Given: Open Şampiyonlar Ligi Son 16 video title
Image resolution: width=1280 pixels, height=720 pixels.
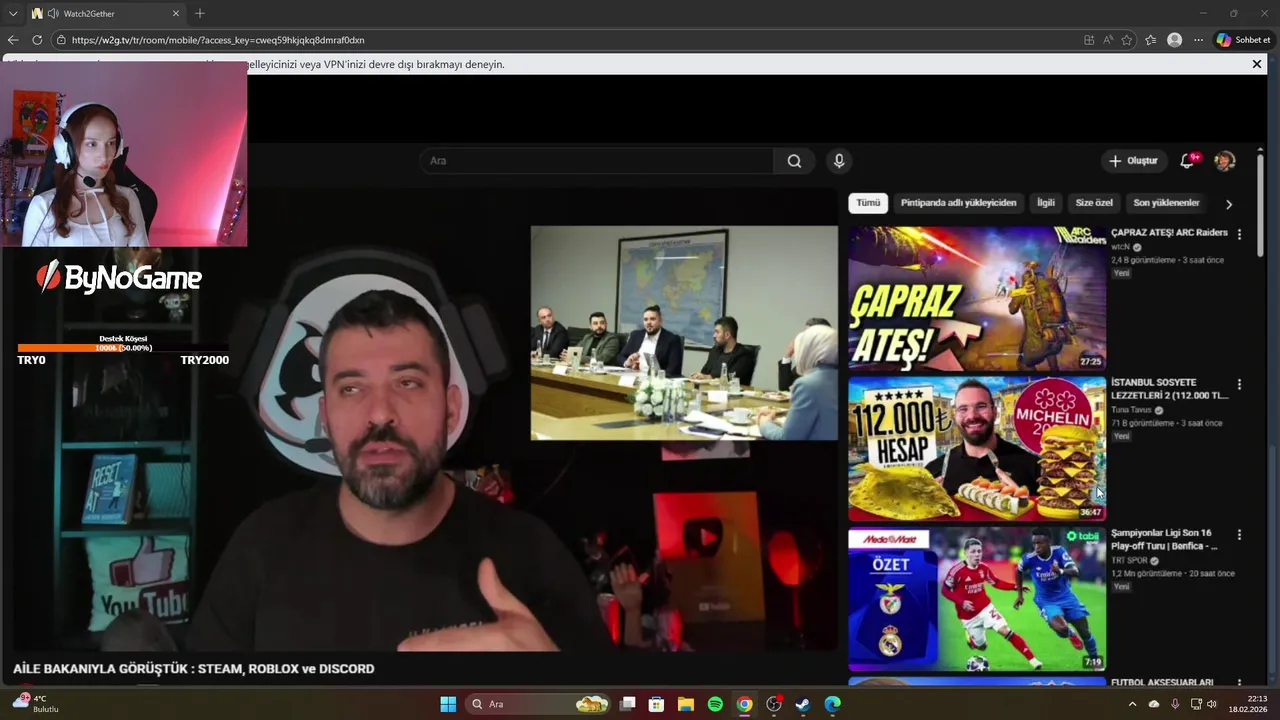Looking at the screenshot, I should 1165,540.
